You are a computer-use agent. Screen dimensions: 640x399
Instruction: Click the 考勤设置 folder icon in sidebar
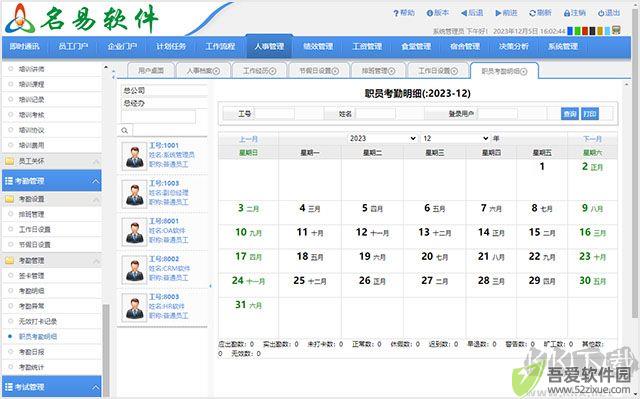point(9,199)
